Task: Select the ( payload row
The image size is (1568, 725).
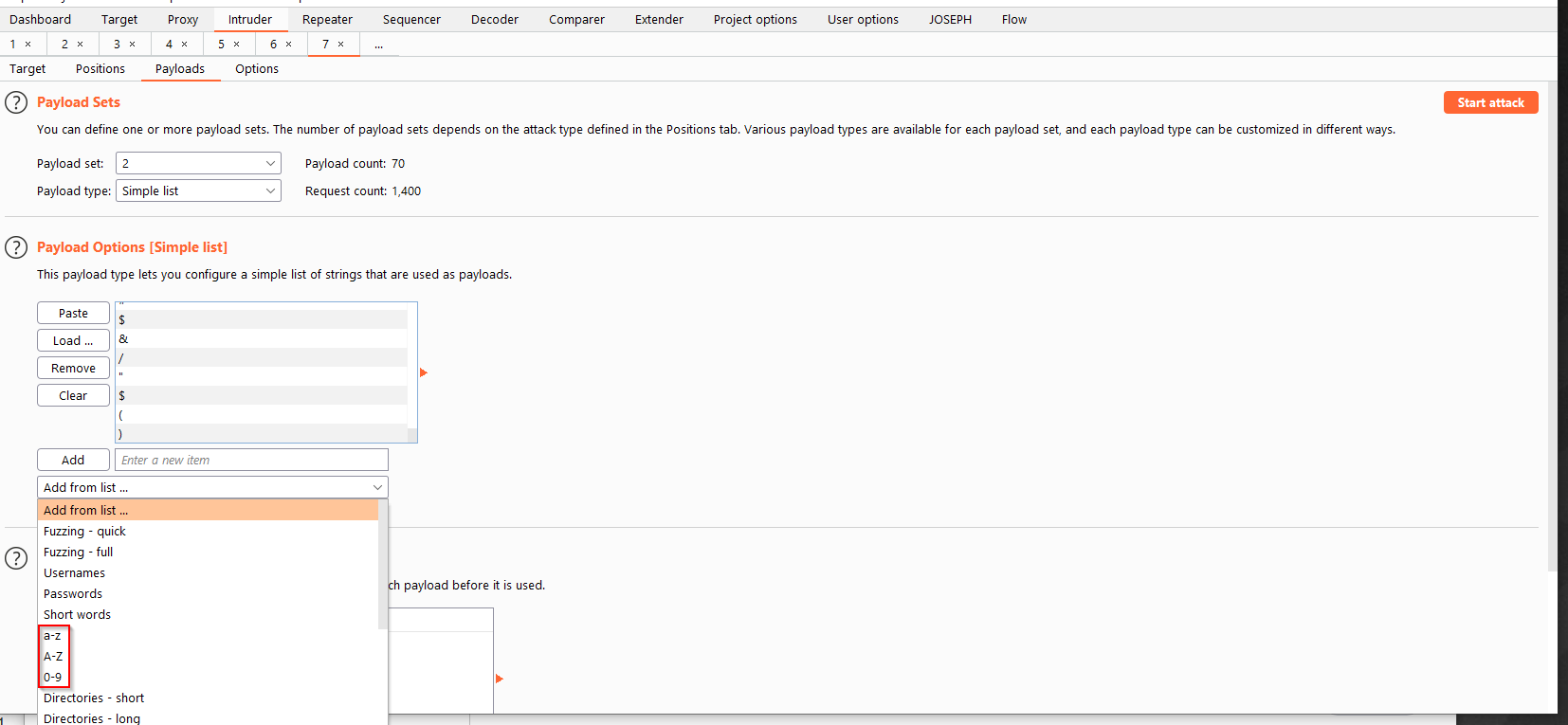Action: [x=262, y=414]
